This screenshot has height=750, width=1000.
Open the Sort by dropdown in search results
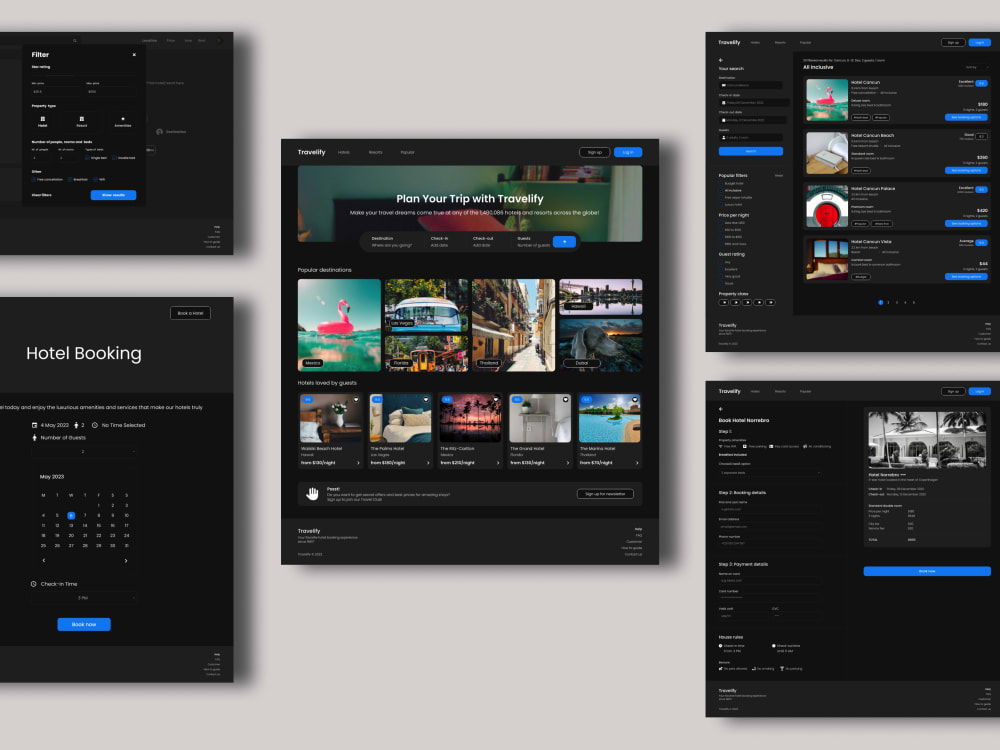pos(977,67)
